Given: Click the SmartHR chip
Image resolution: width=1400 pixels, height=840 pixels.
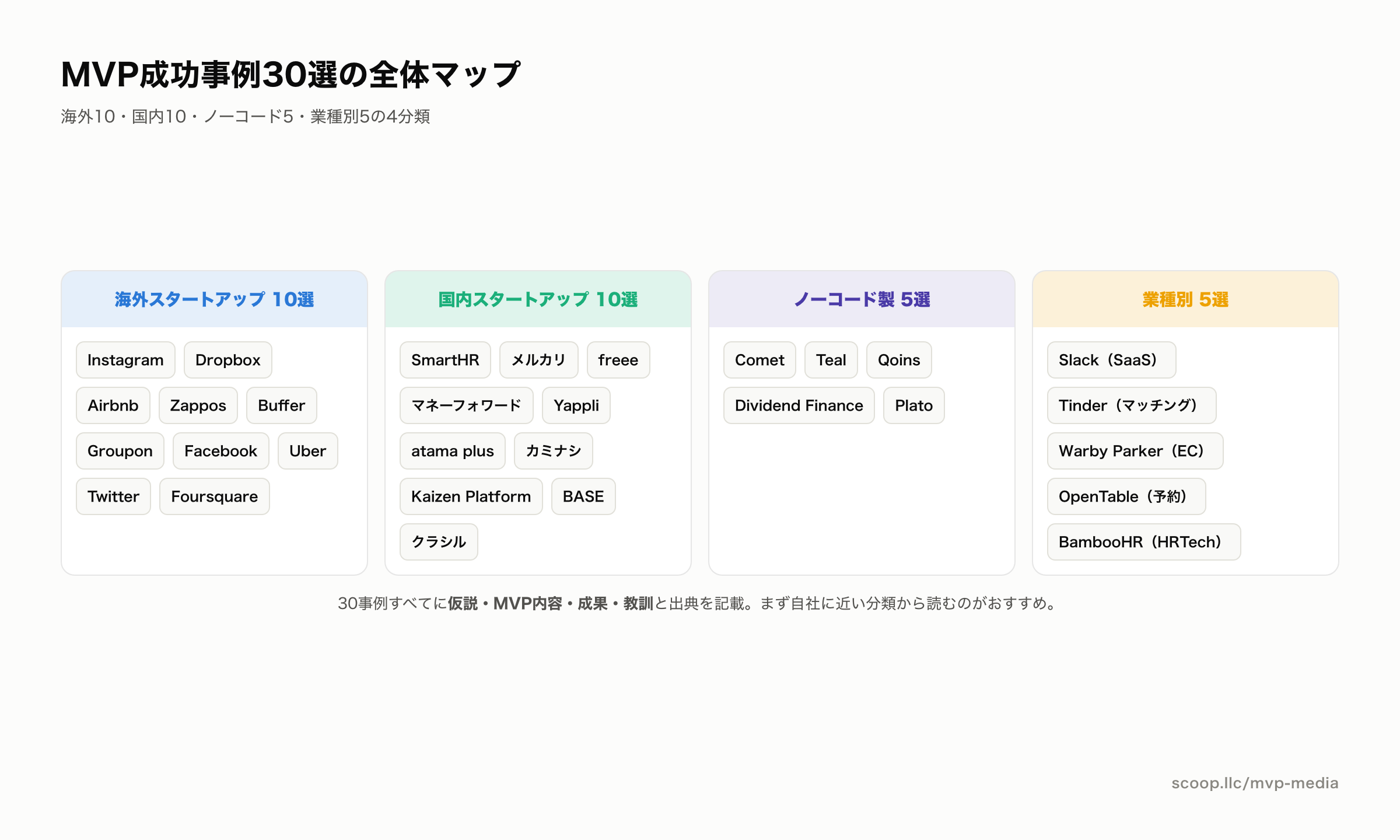Looking at the screenshot, I should pos(445,360).
